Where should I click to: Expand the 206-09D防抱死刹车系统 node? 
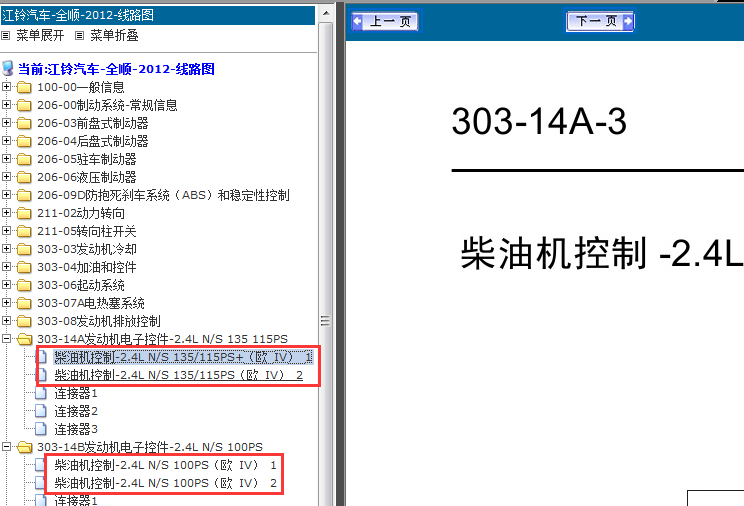7,195
